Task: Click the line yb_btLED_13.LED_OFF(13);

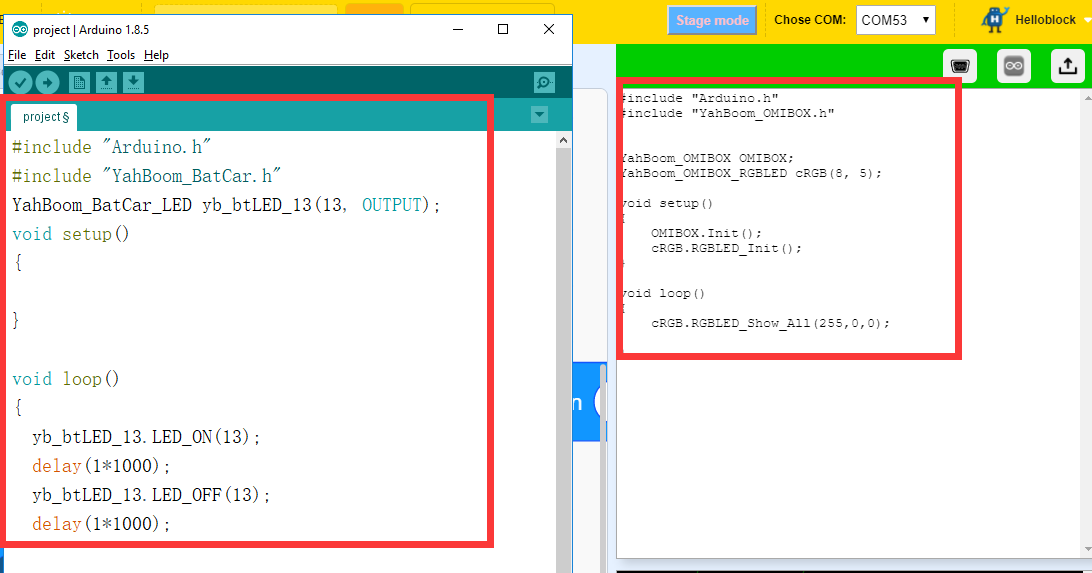Action: (x=150, y=494)
